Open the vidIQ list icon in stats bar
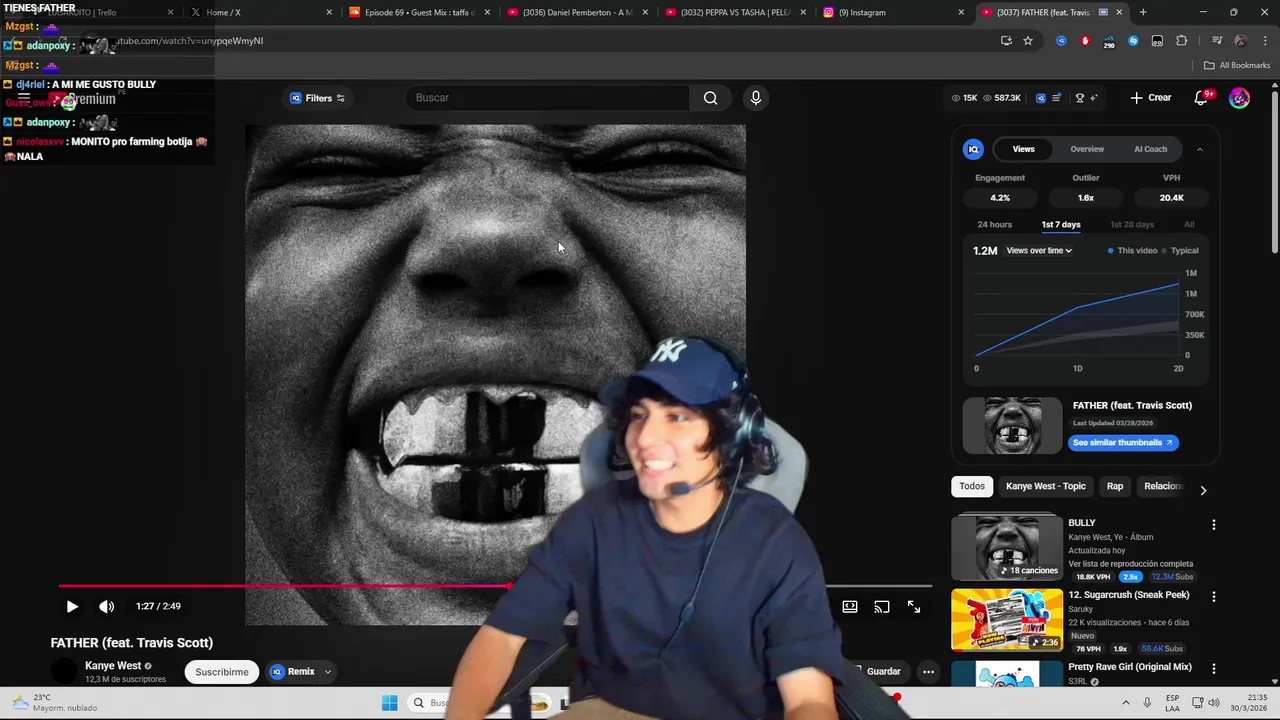Screen dimensions: 1280x720 pyautogui.click(x=1057, y=98)
